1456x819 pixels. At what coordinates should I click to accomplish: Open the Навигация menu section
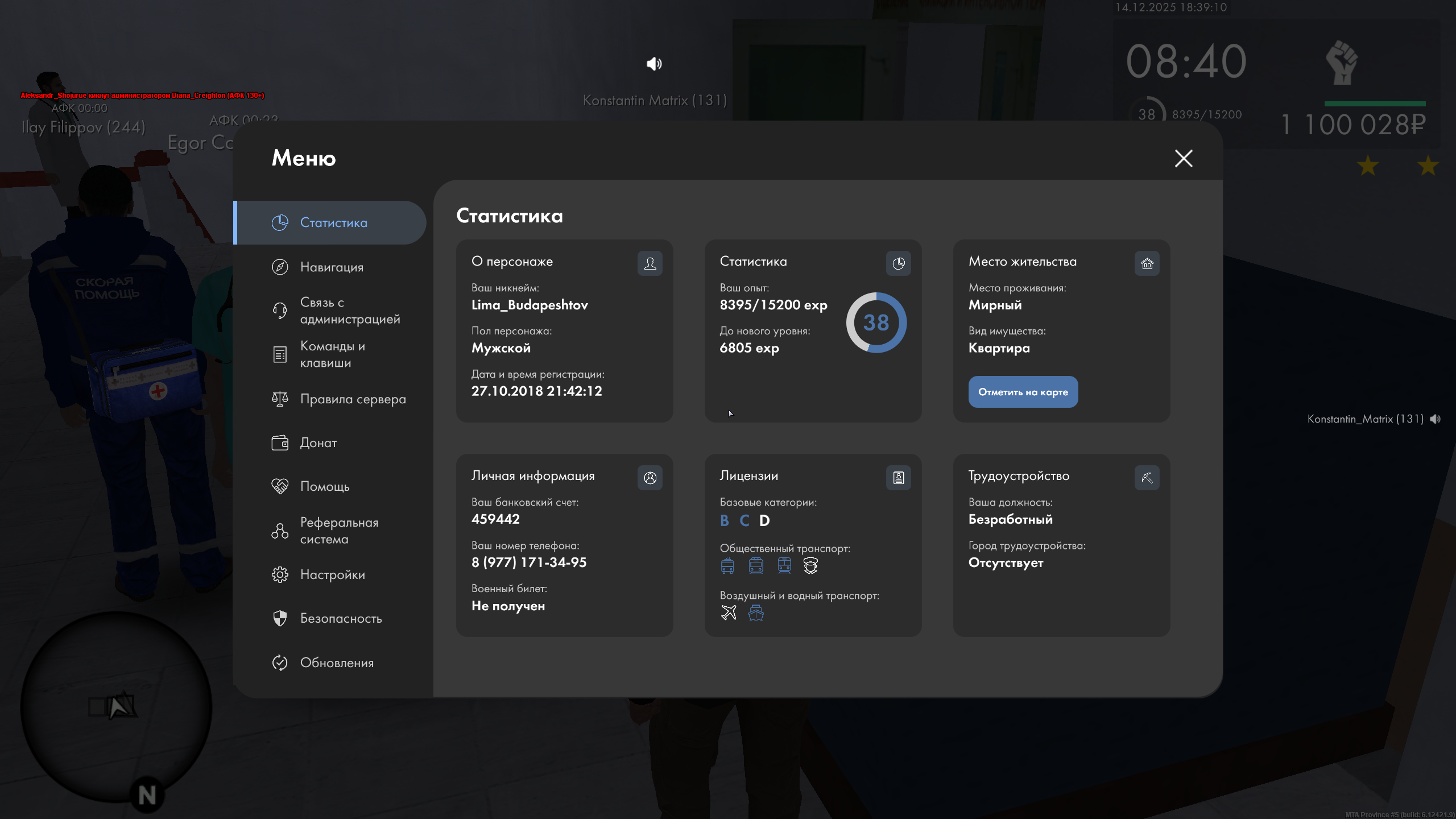332,267
